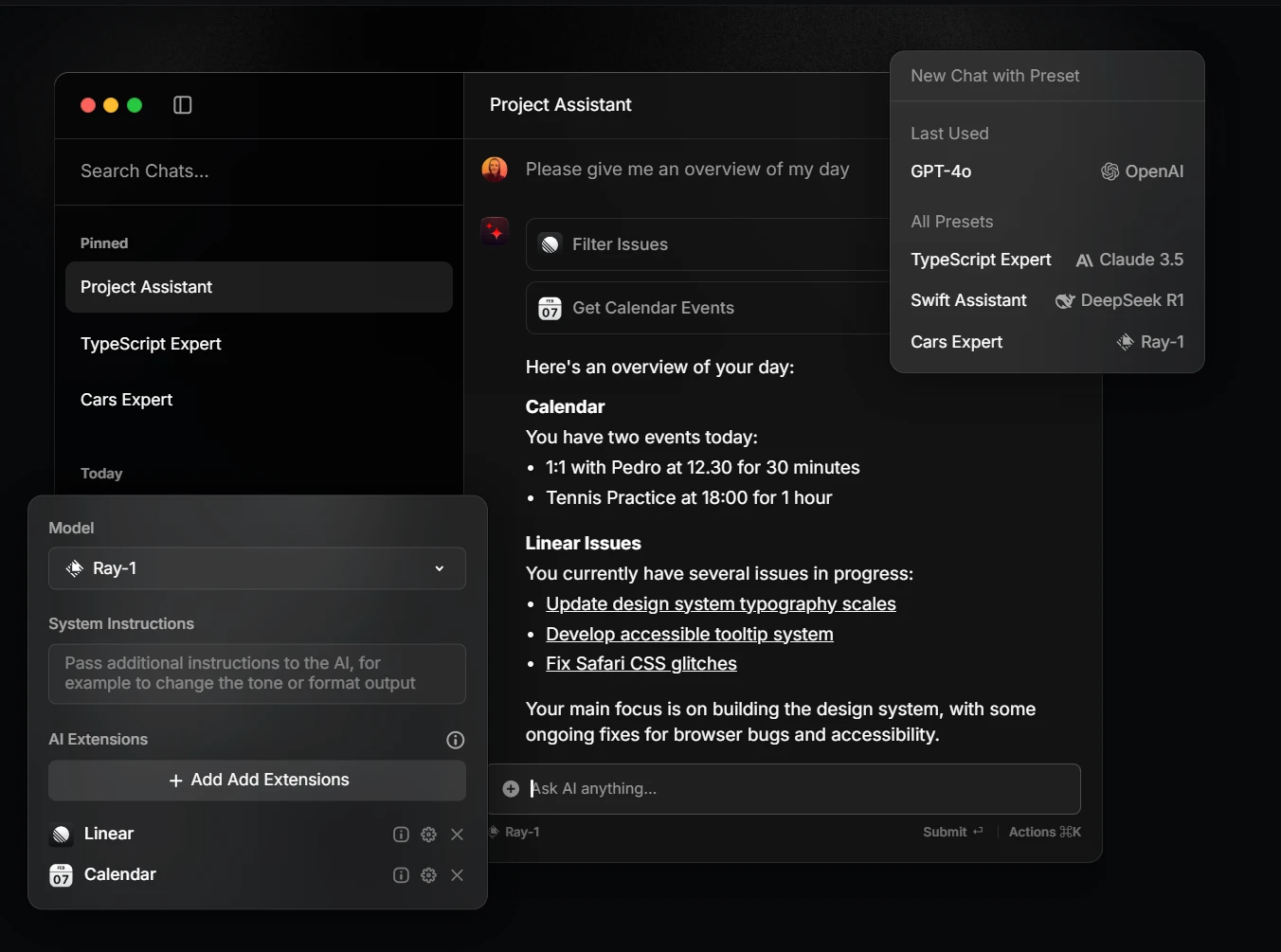Screen dimensions: 1281x952
Task: Remove the Calendar extension with its X icon
Action: [x=458, y=875]
